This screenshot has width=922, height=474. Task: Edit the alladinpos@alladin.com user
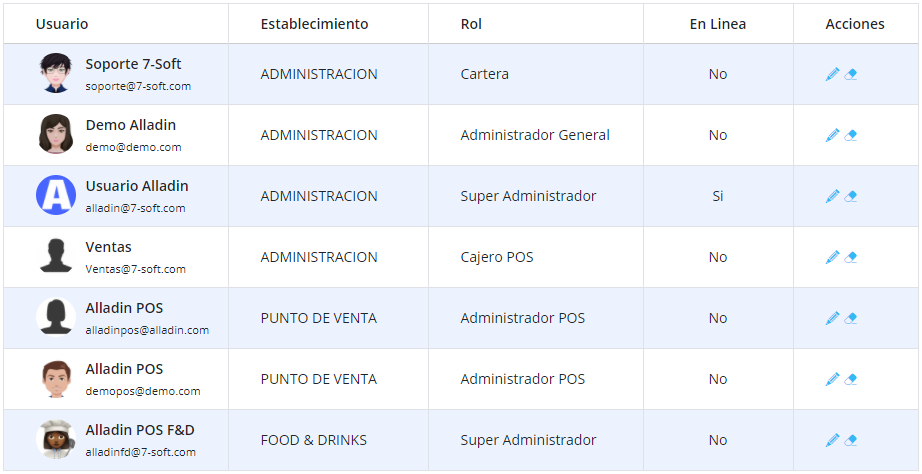click(x=832, y=318)
